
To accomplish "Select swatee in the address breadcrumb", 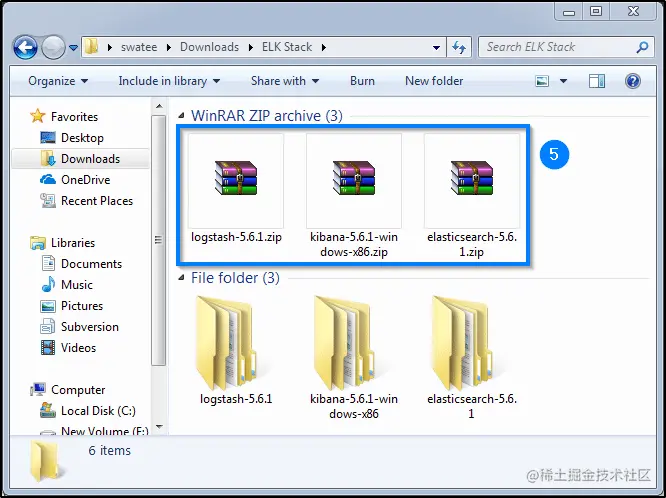I will [139, 47].
